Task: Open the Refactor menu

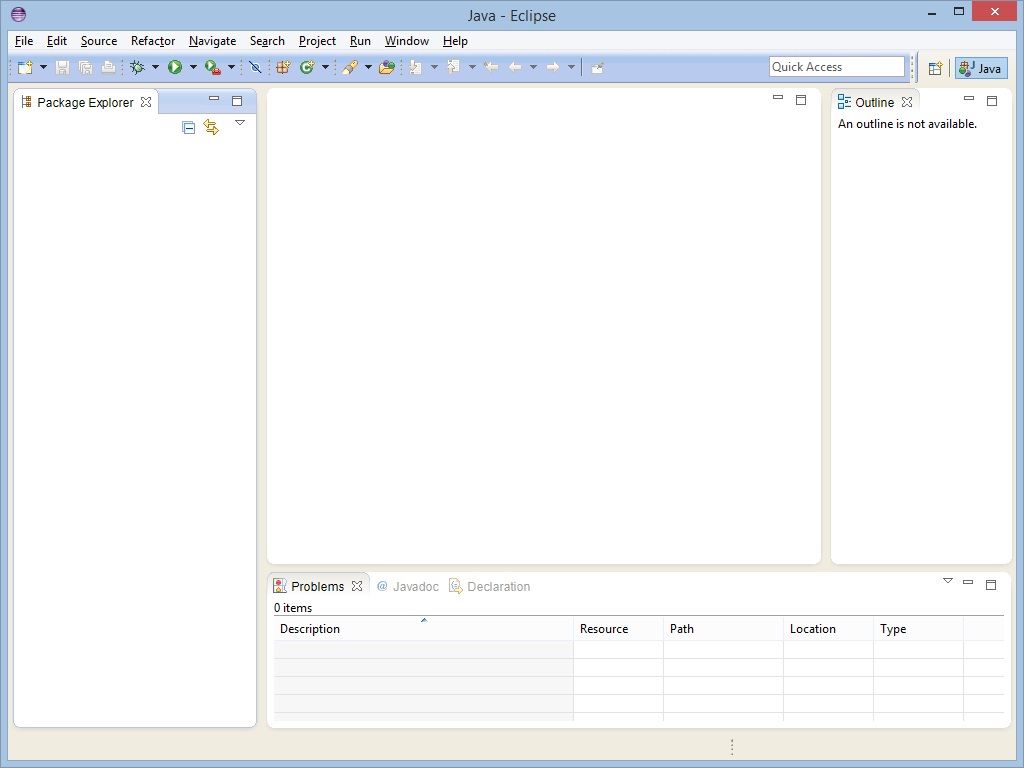Action: click(153, 40)
